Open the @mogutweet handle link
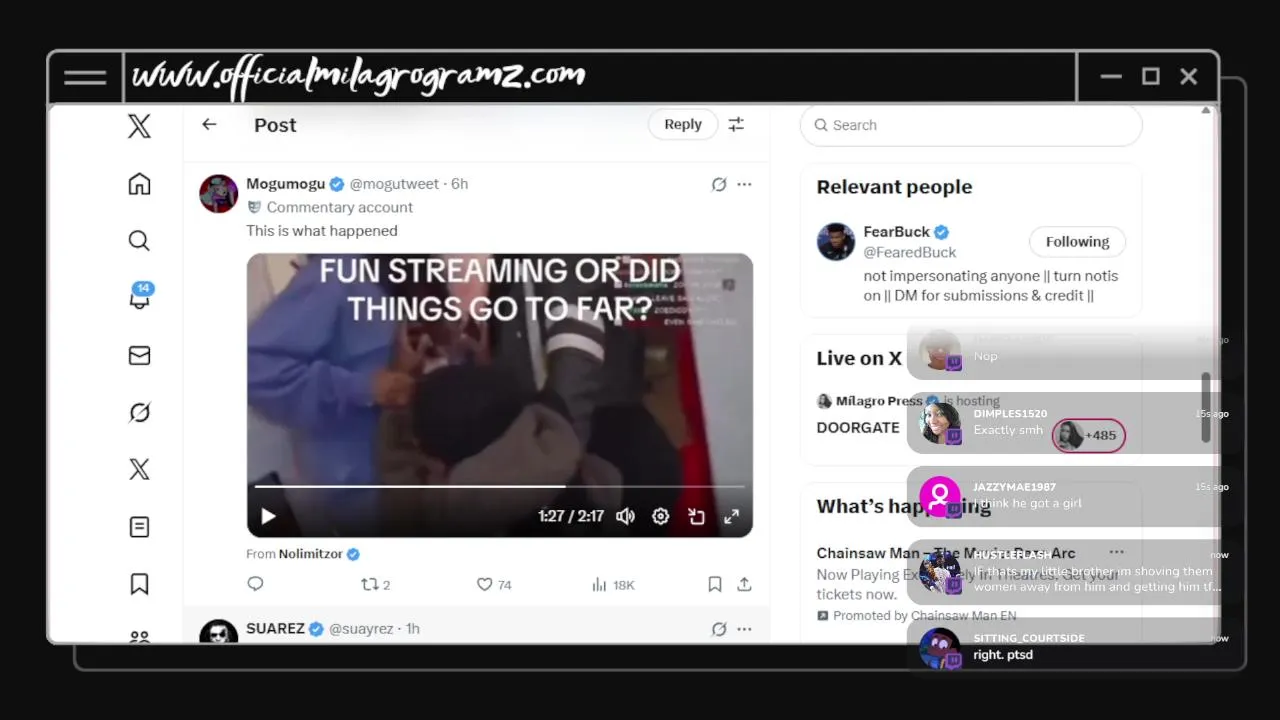The height and width of the screenshot is (720, 1280). pyautogui.click(x=394, y=184)
